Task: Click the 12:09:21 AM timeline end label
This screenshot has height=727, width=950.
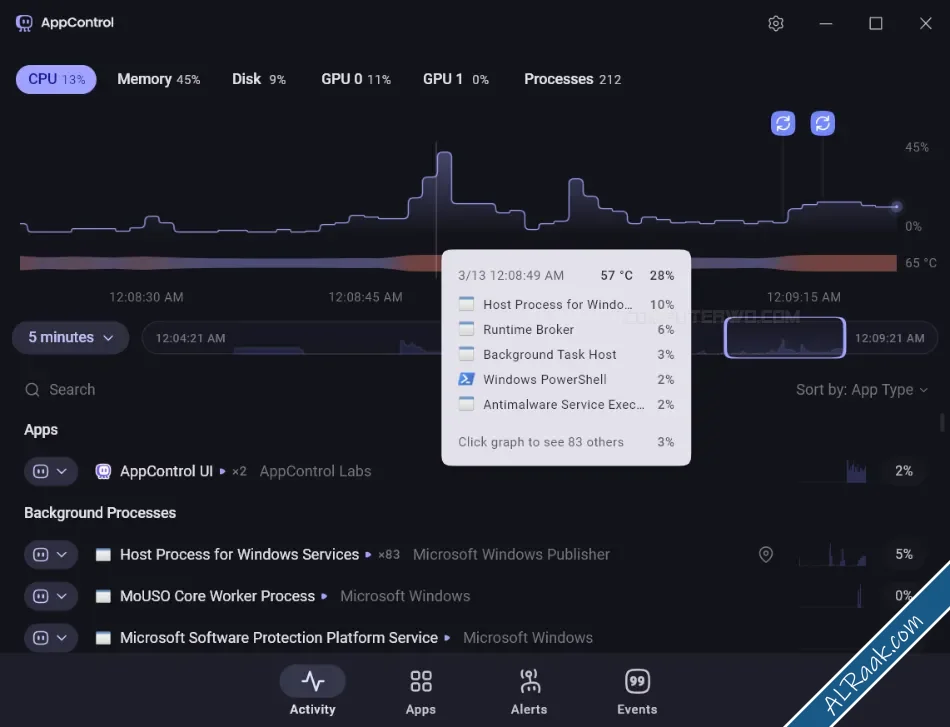Action: click(x=889, y=338)
